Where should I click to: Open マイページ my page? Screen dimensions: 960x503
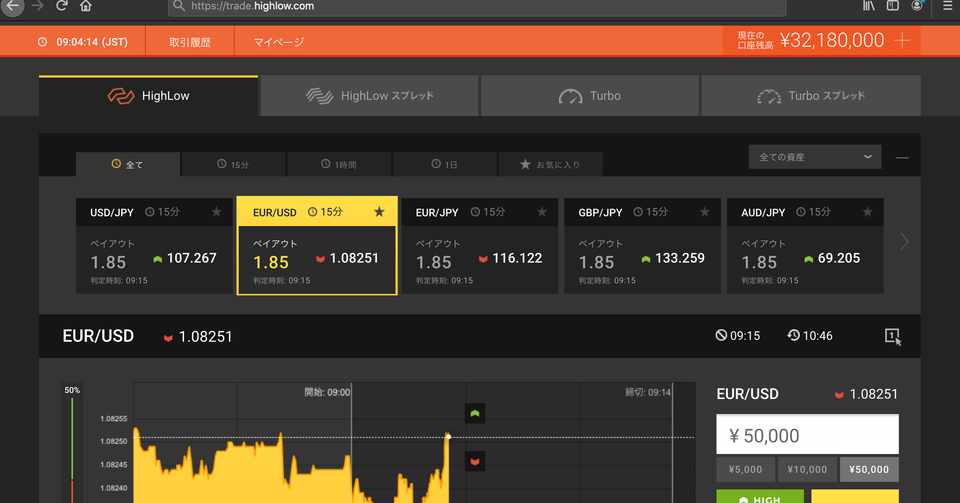coord(279,42)
